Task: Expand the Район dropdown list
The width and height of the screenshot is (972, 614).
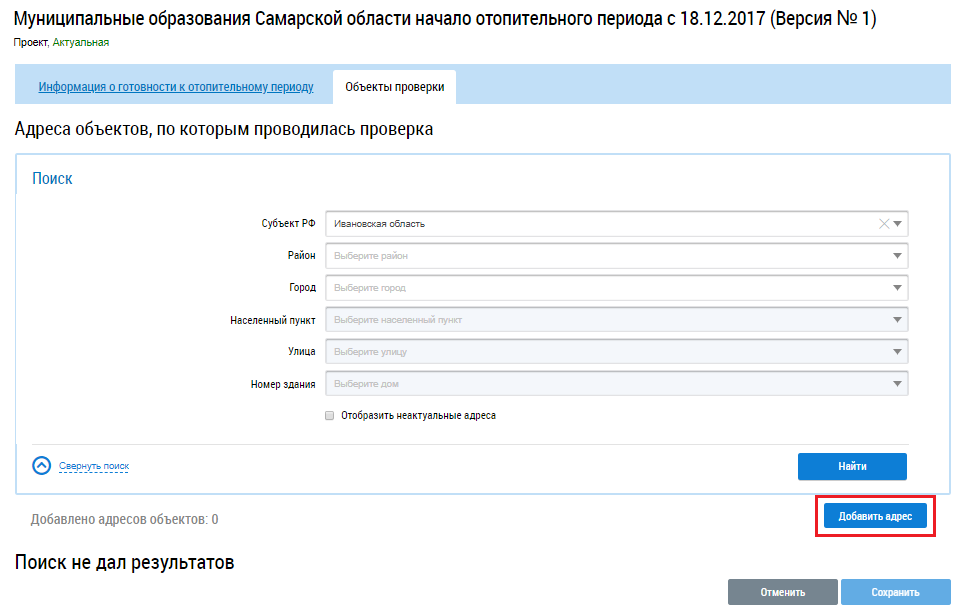Action: click(x=897, y=256)
